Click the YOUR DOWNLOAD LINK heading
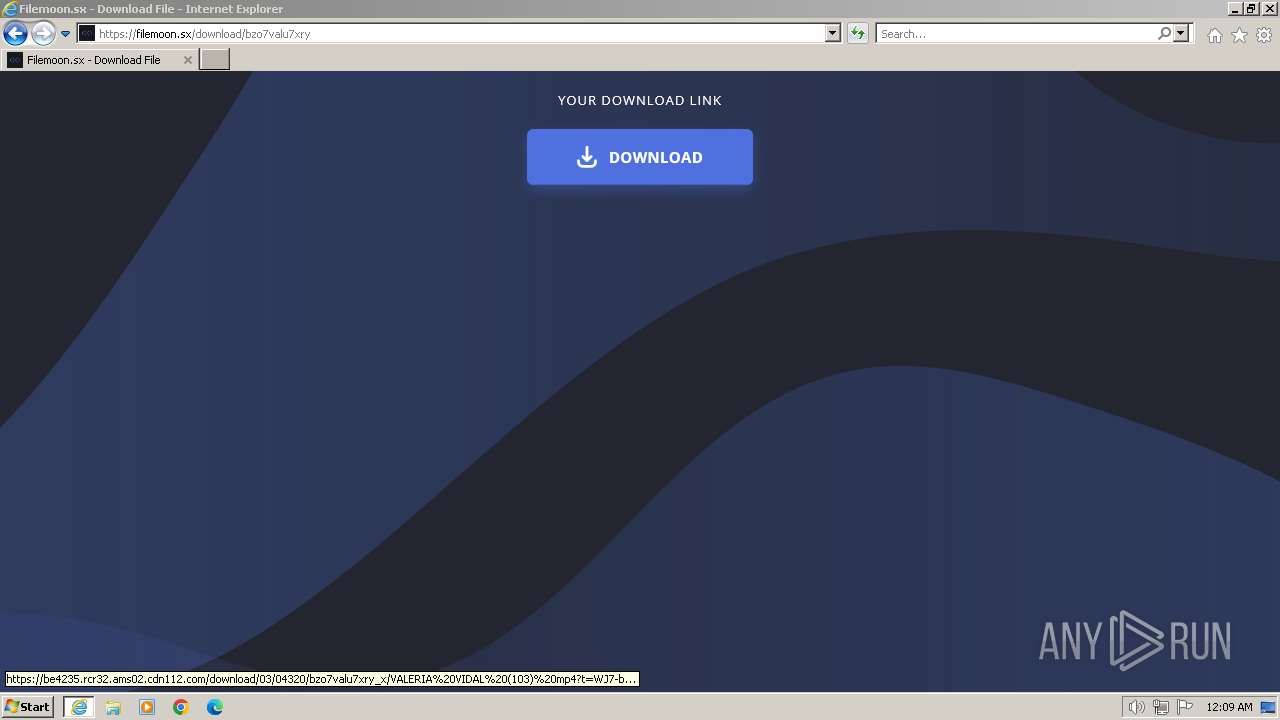This screenshot has height=720, width=1280. (x=640, y=100)
